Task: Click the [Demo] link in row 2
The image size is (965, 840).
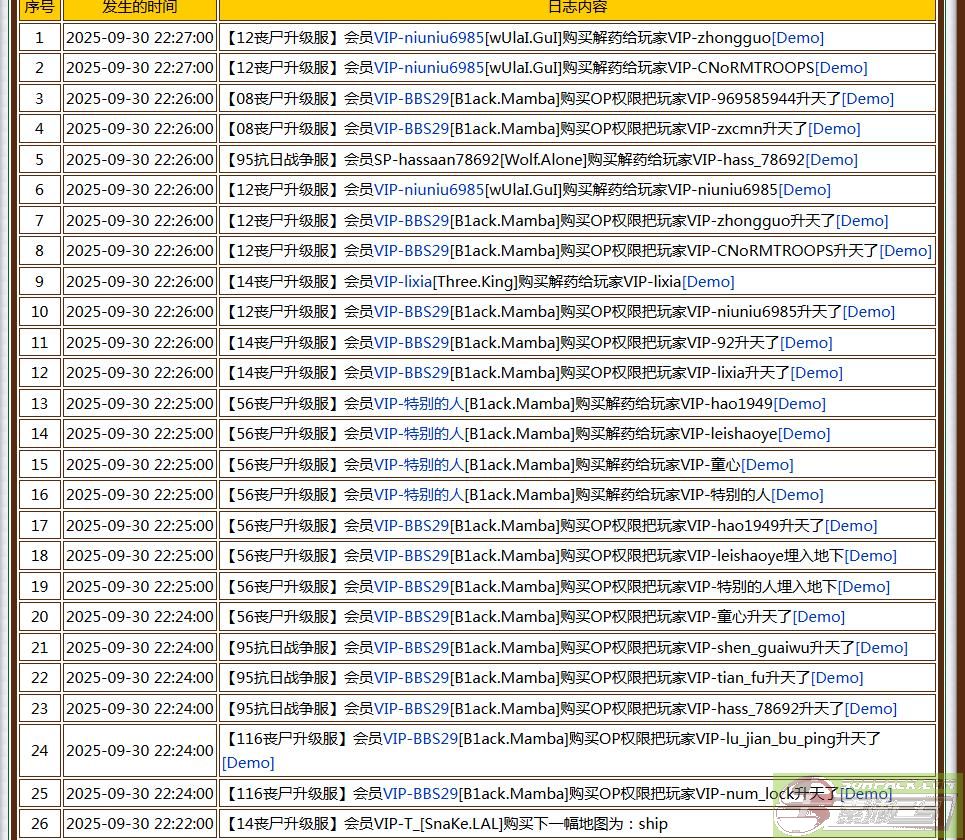Action: tap(841, 68)
